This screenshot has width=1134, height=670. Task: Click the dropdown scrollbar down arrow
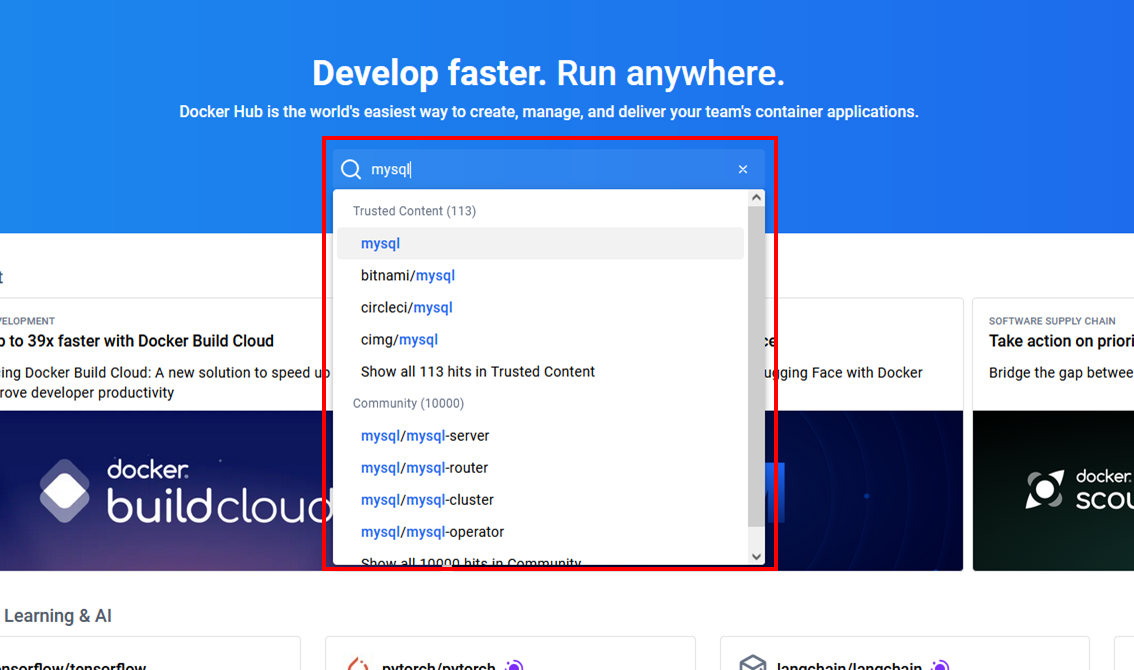tap(756, 556)
